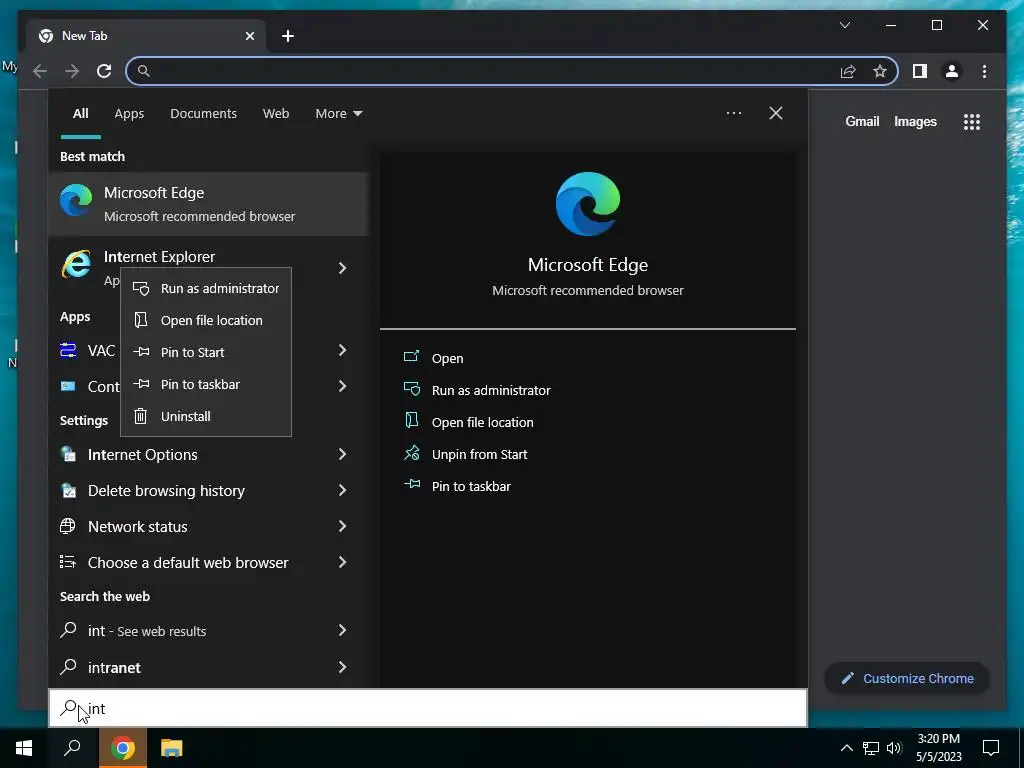Viewport: 1024px width, 768px height.
Task: Click Chrome share page icon
Action: 848,71
